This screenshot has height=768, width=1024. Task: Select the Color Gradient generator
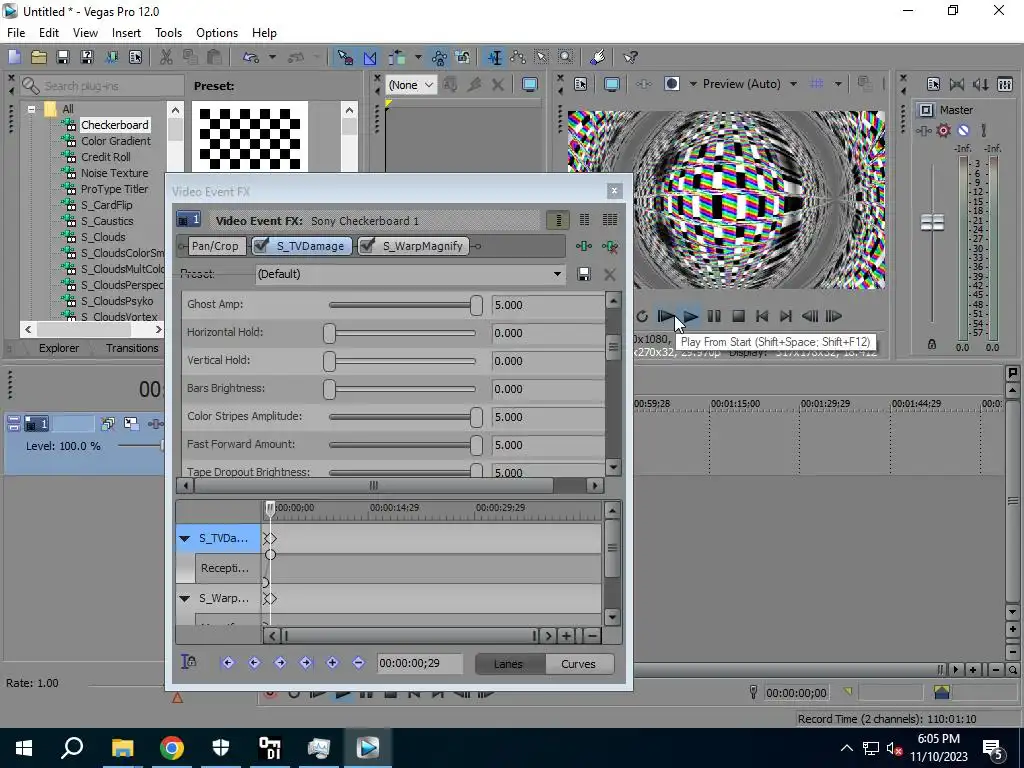pyautogui.click(x=116, y=141)
